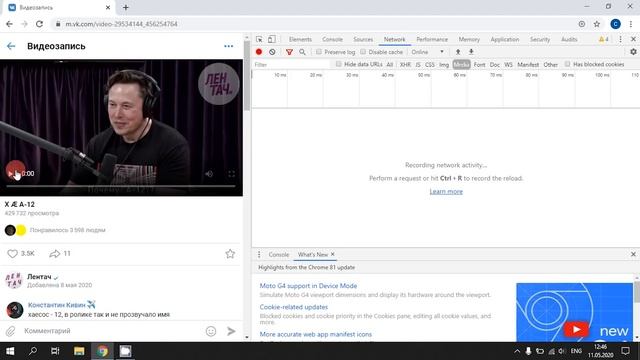Enable the Preserve log checkbox
Viewport: 640px width, 360px height.
pos(319,52)
